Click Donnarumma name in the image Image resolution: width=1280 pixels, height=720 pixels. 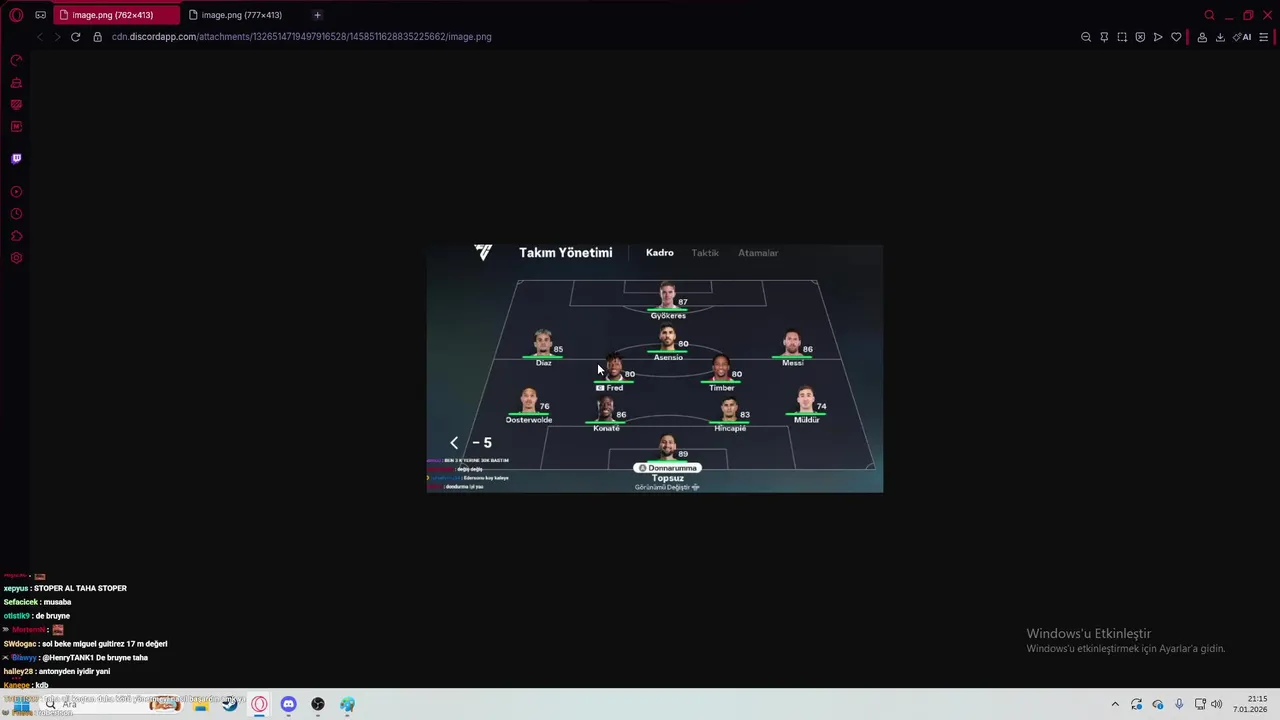668,468
